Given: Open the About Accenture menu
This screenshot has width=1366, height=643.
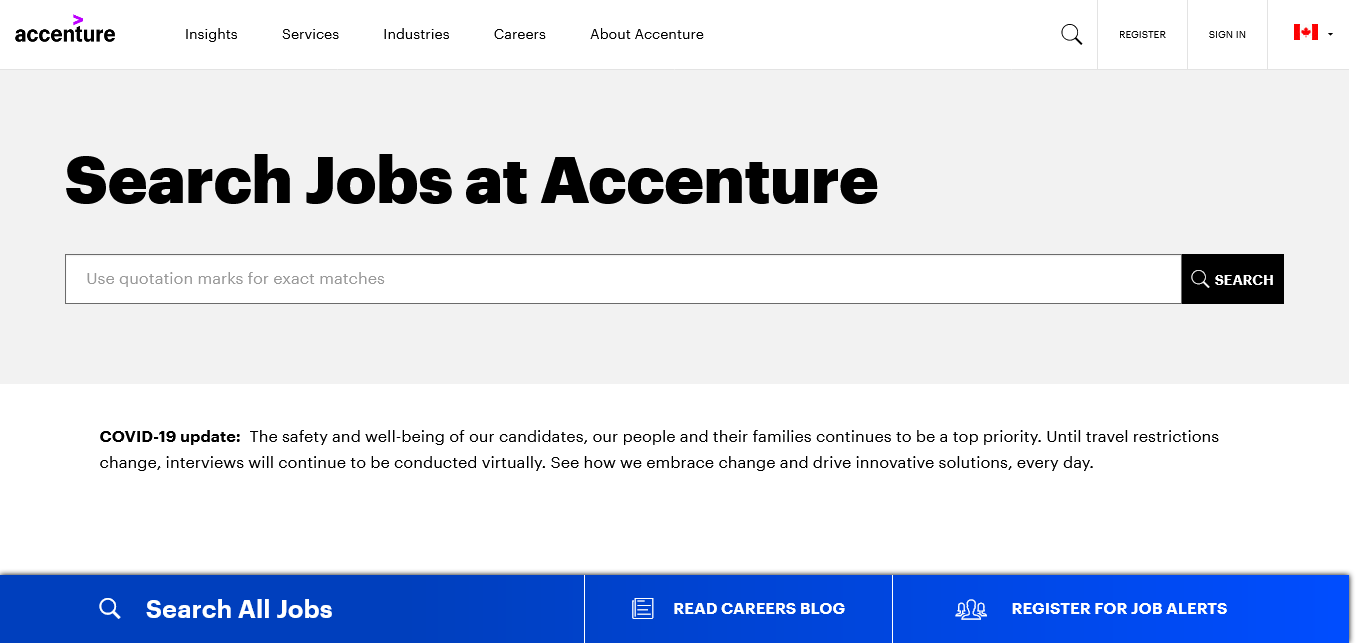Looking at the screenshot, I should (x=647, y=35).
